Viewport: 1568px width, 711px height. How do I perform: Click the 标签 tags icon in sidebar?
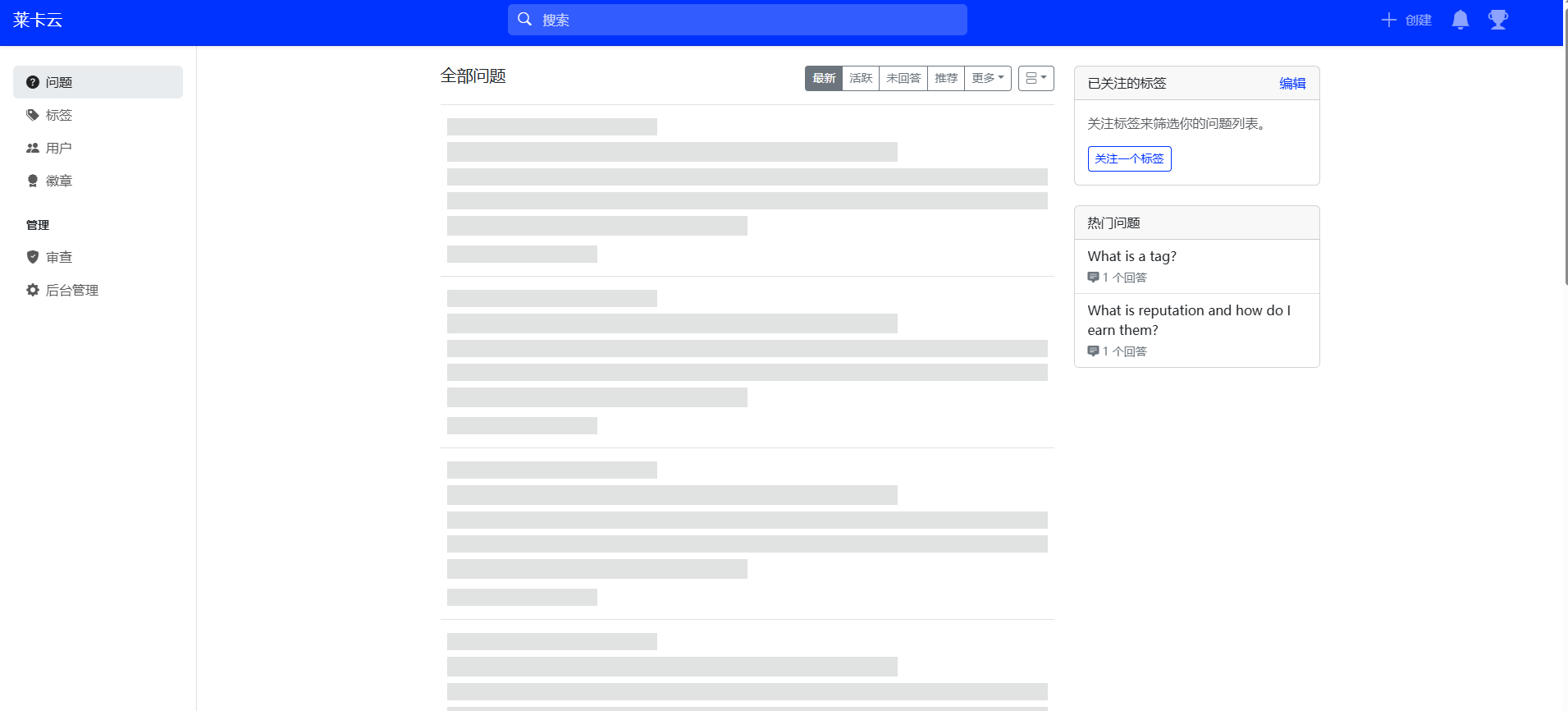pos(33,115)
